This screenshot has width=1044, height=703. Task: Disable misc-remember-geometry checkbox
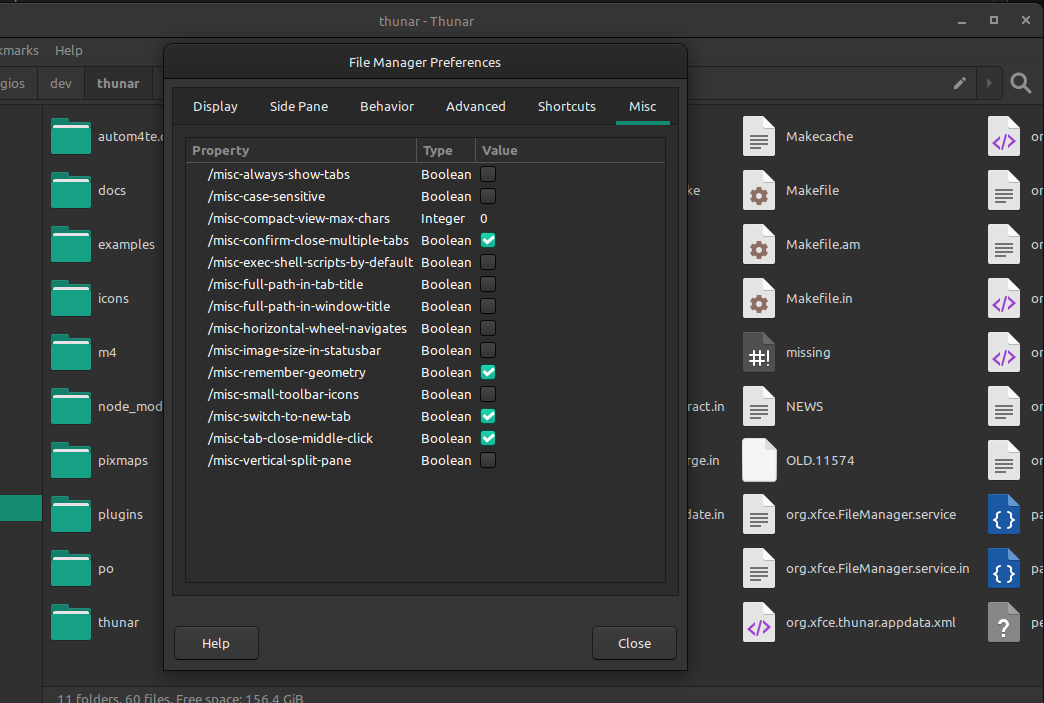click(488, 372)
